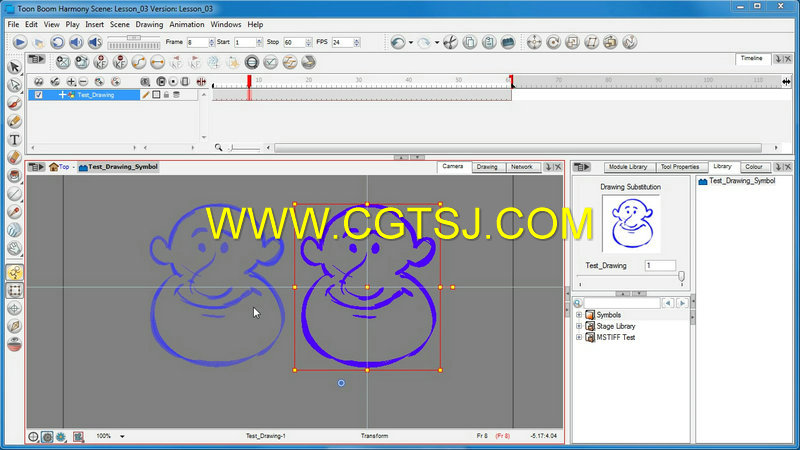The image size is (800, 450).
Task: Select the Test_Drawing layer name
Action: (96, 95)
